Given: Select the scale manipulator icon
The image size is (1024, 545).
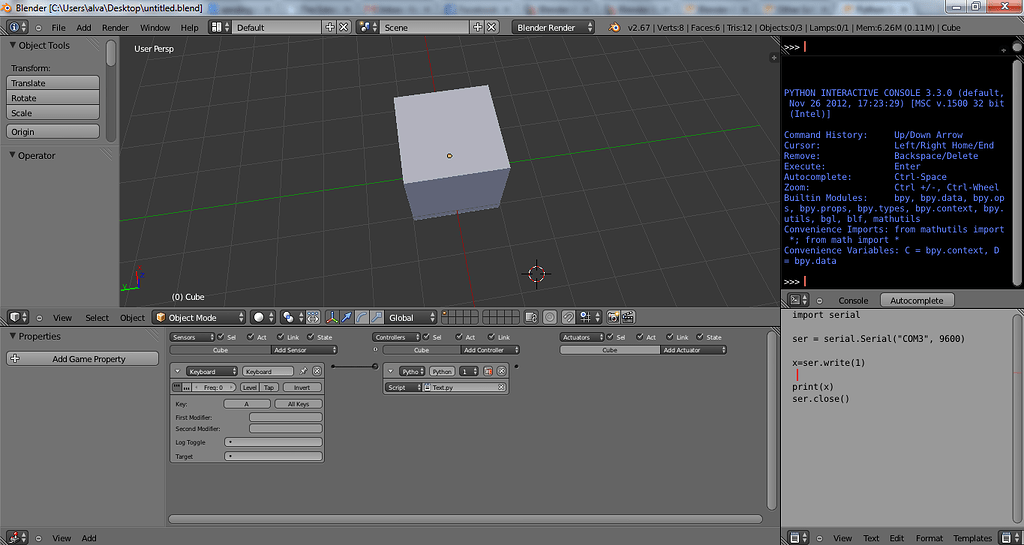Looking at the screenshot, I should (377, 317).
